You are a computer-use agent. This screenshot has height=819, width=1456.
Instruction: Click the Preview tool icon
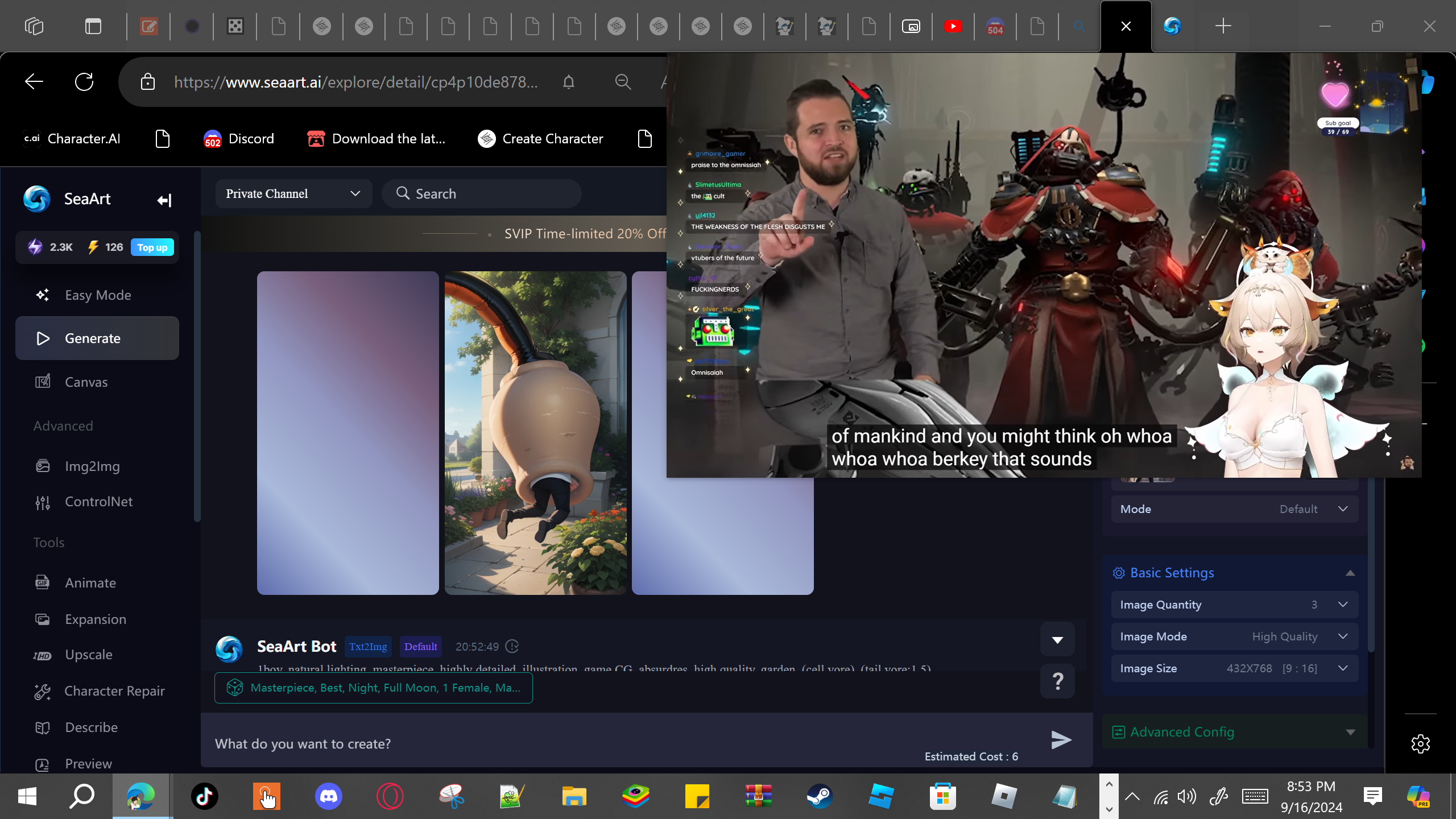coord(43,764)
